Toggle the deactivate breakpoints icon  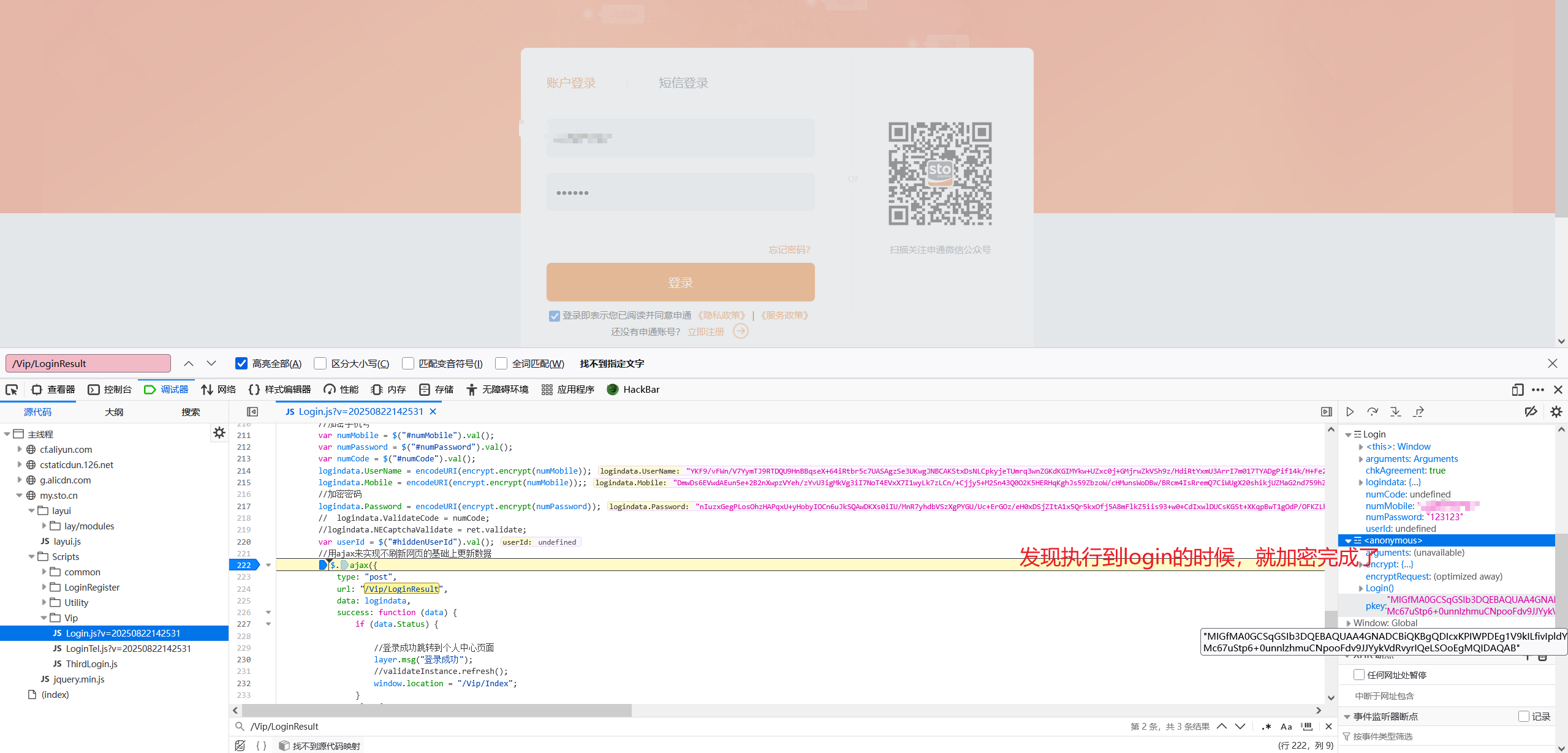point(1531,412)
